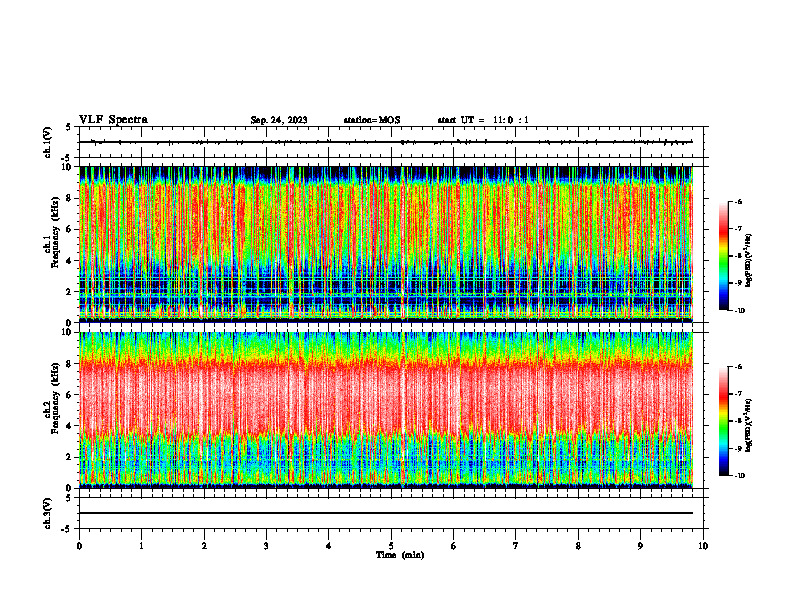Click time axis tick label "8"
The width and height of the screenshot is (792, 612).
tap(578, 546)
